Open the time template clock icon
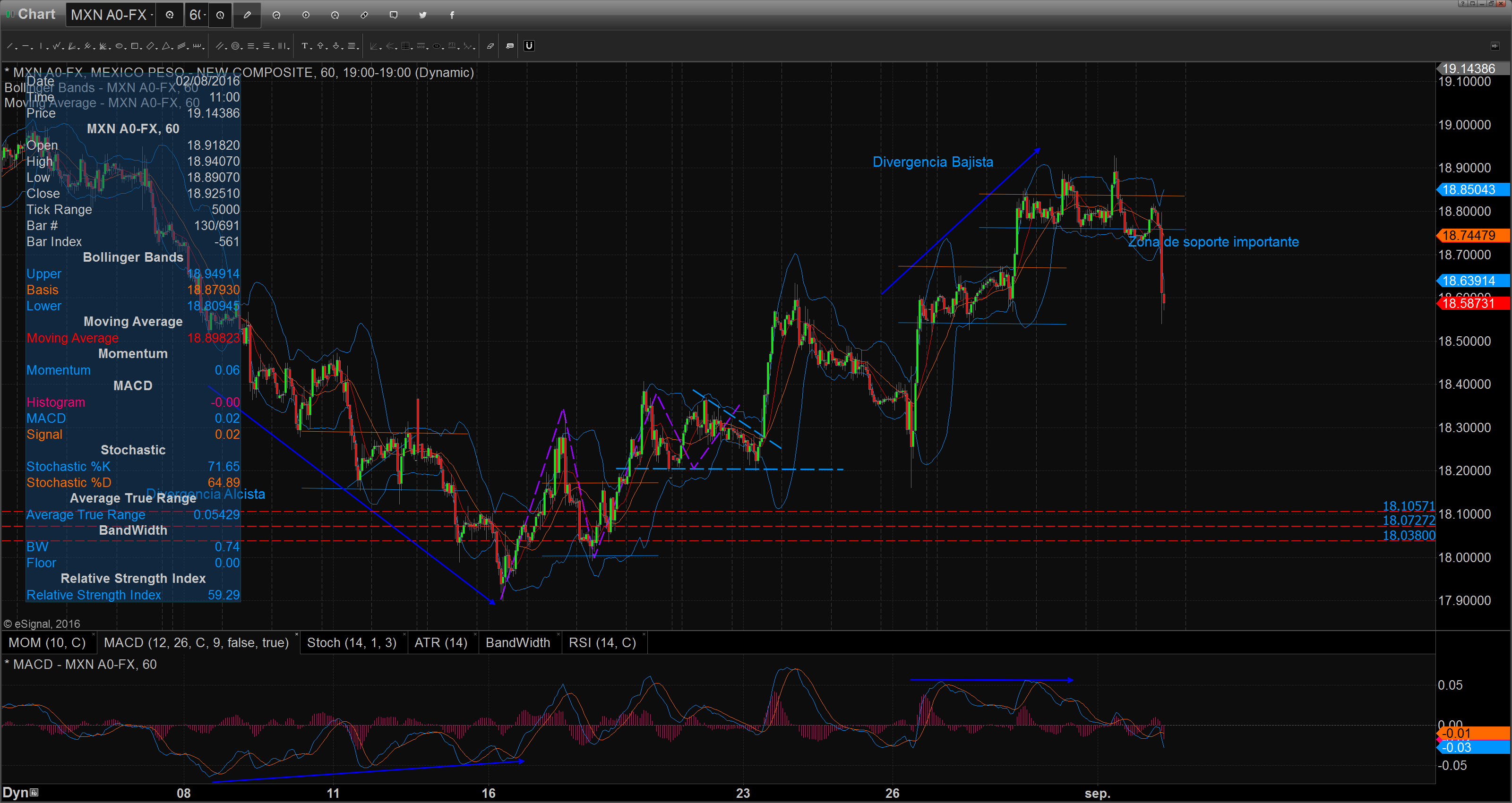 [x=220, y=15]
